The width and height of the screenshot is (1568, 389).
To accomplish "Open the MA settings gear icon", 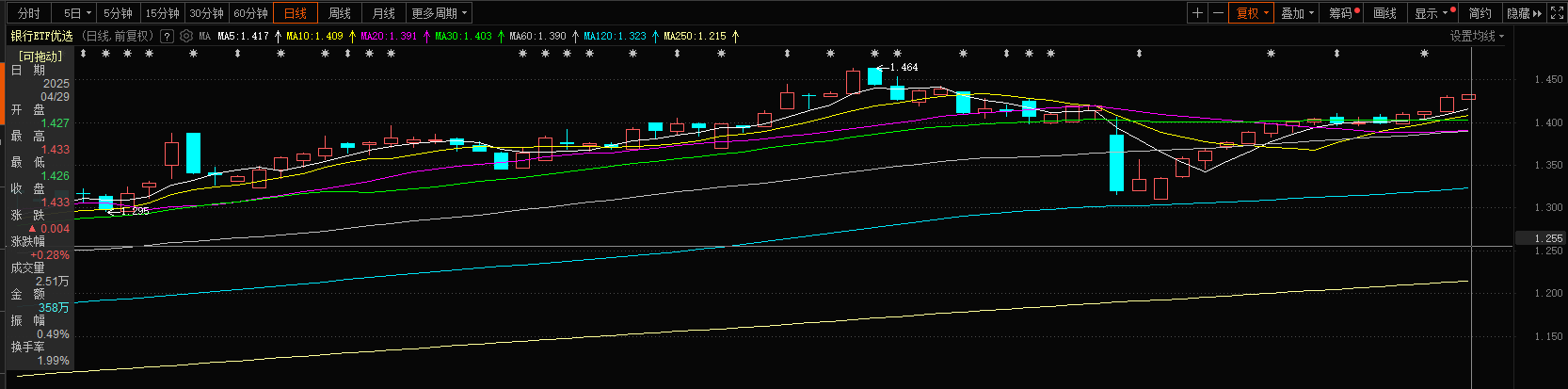I will (x=186, y=36).
